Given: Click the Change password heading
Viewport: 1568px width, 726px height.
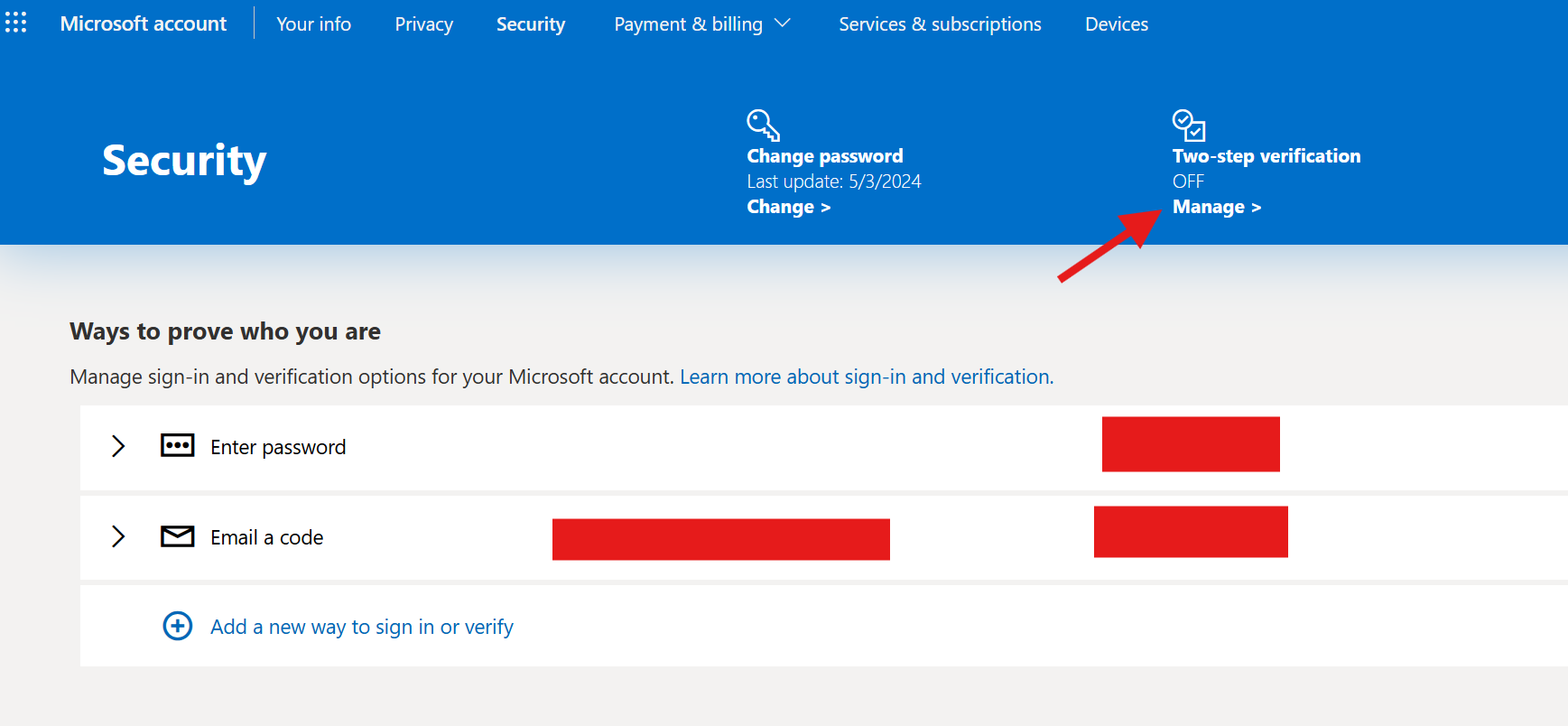Looking at the screenshot, I should [825, 156].
